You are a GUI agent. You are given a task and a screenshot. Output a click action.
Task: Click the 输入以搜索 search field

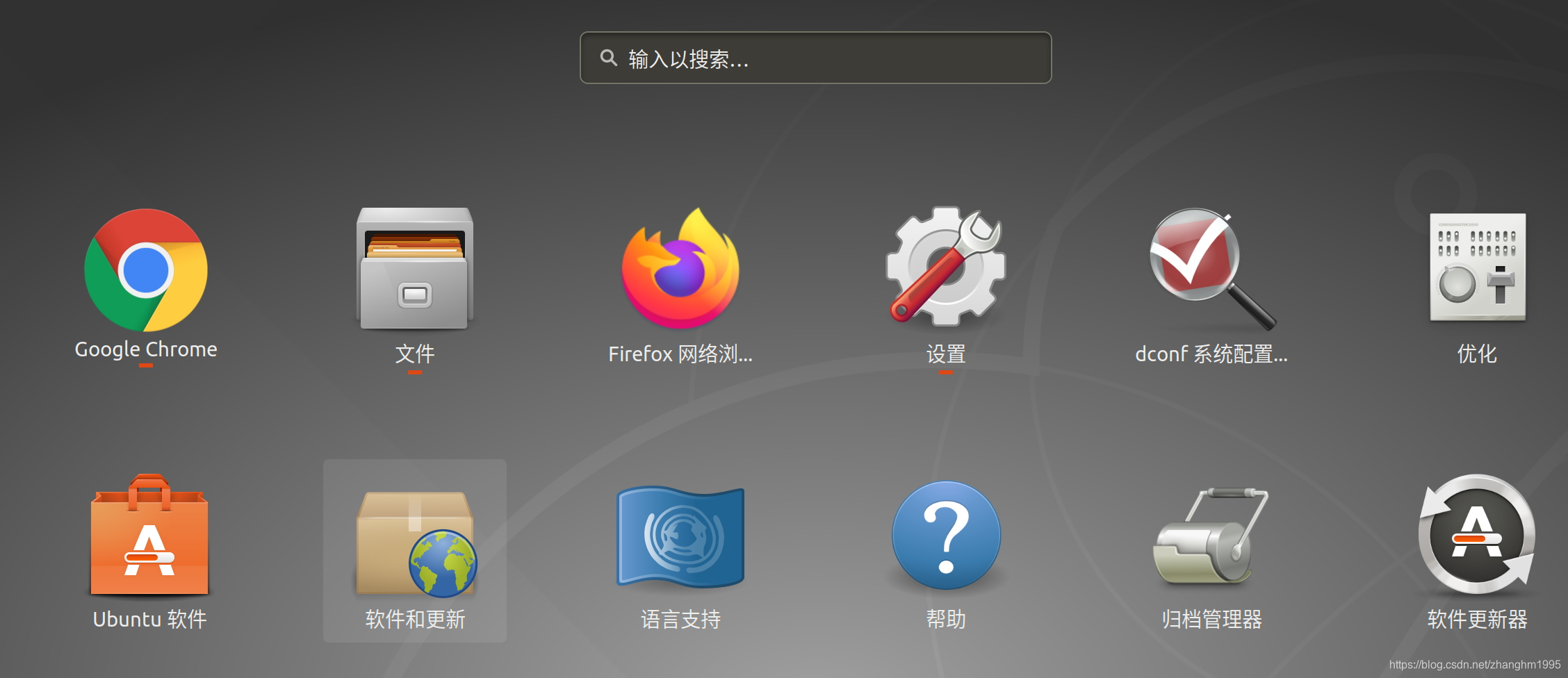point(816,58)
